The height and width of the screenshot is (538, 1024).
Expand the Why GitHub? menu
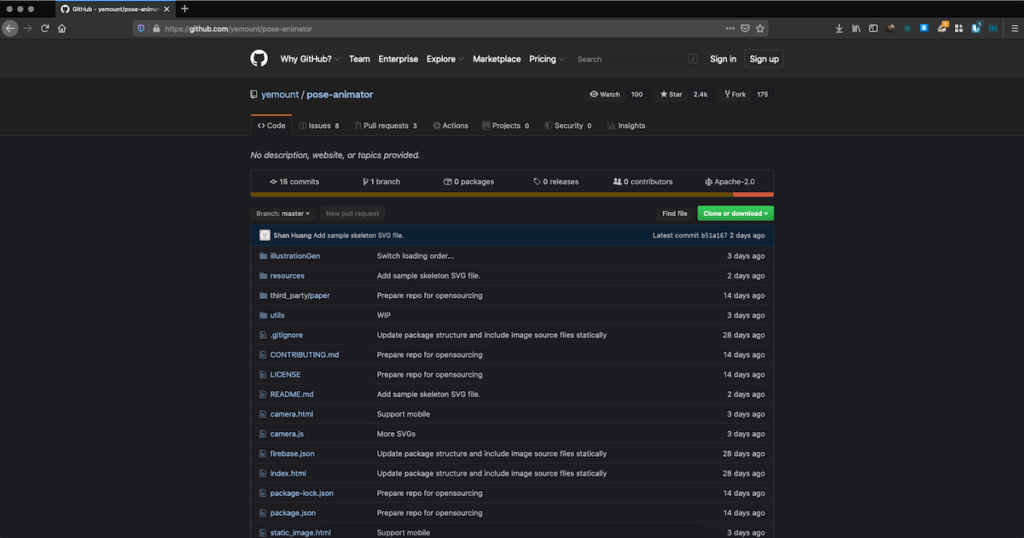pos(310,59)
